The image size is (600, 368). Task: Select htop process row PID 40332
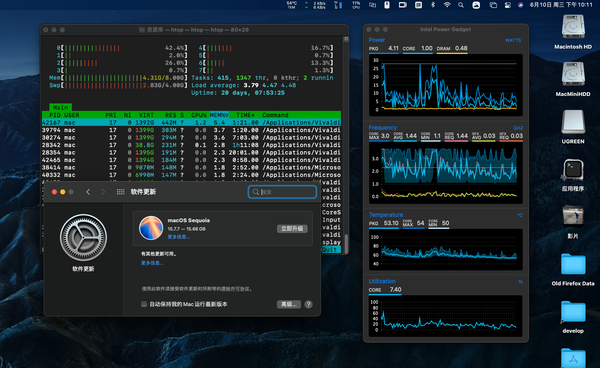click(191, 175)
